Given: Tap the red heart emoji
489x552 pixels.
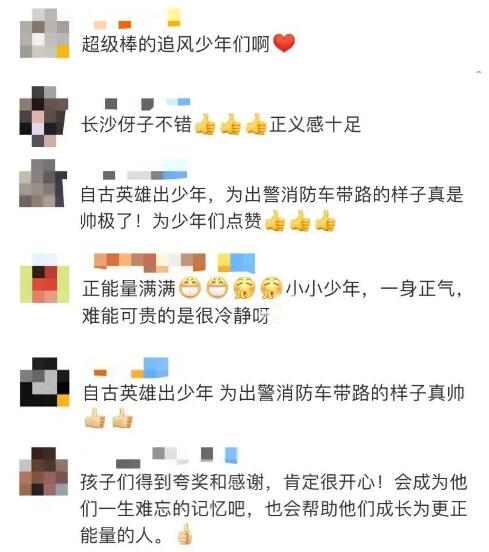Looking at the screenshot, I should pos(284,43).
